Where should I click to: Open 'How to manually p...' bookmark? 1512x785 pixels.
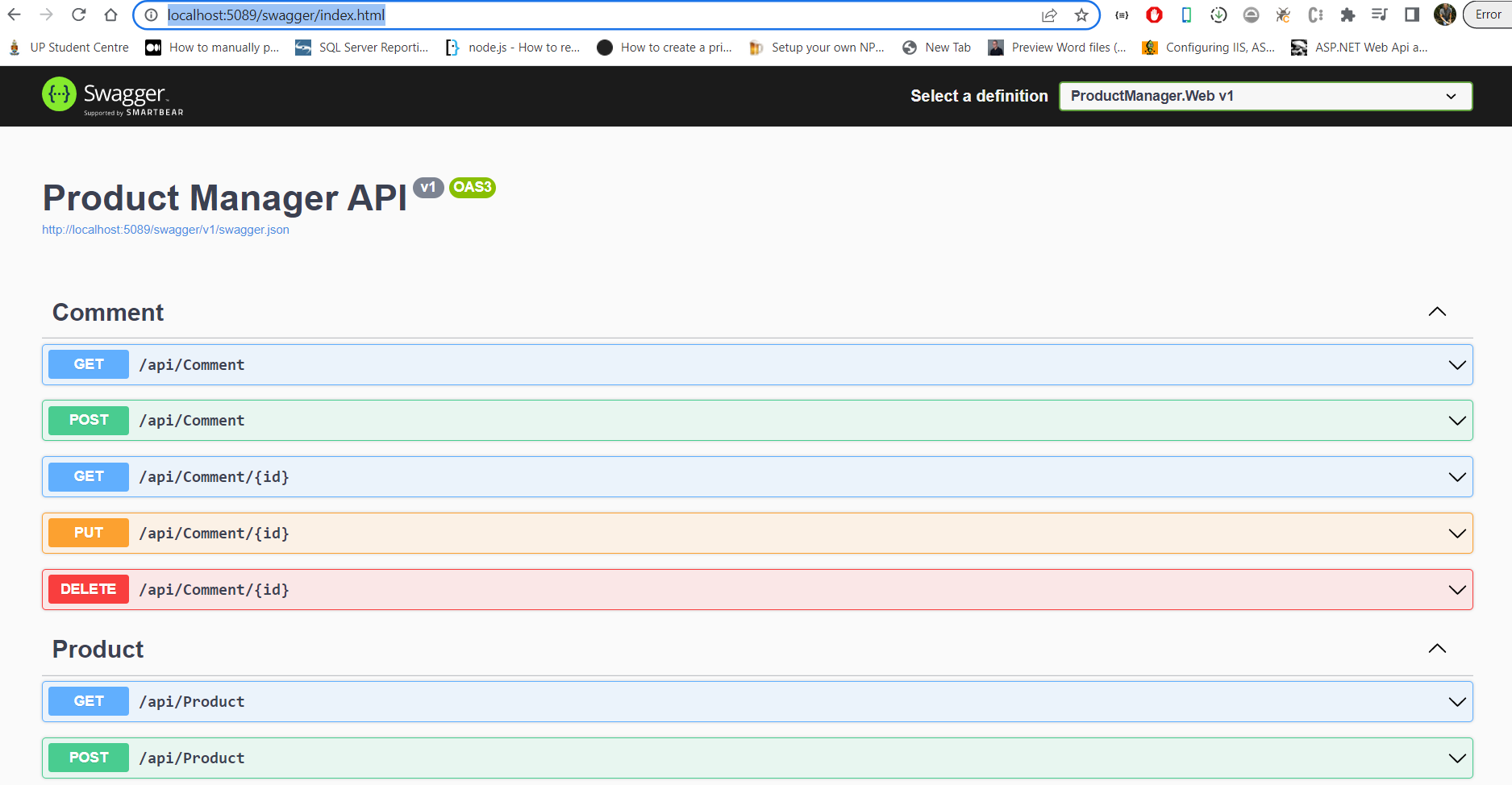(212, 48)
